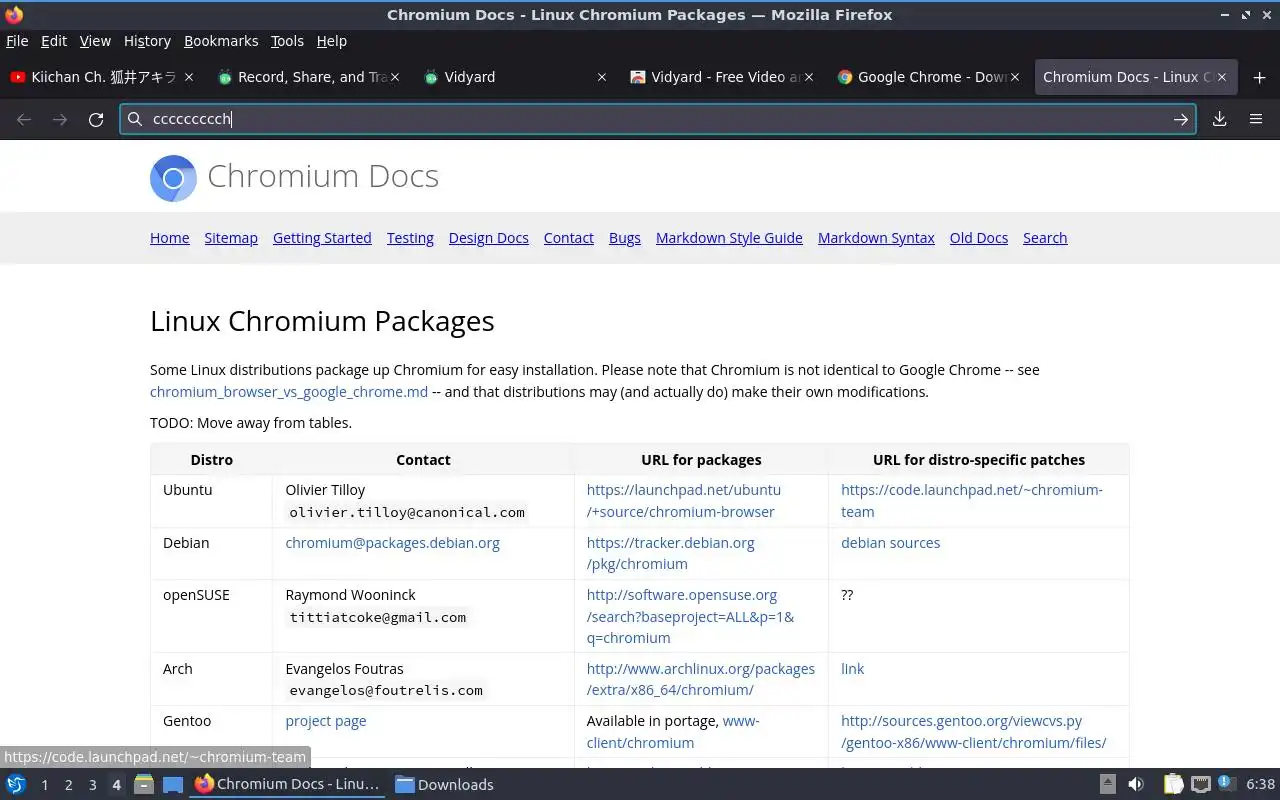This screenshot has height=800, width=1280.
Task: Open the Firefox downloads panel
Action: pos(1219,119)
